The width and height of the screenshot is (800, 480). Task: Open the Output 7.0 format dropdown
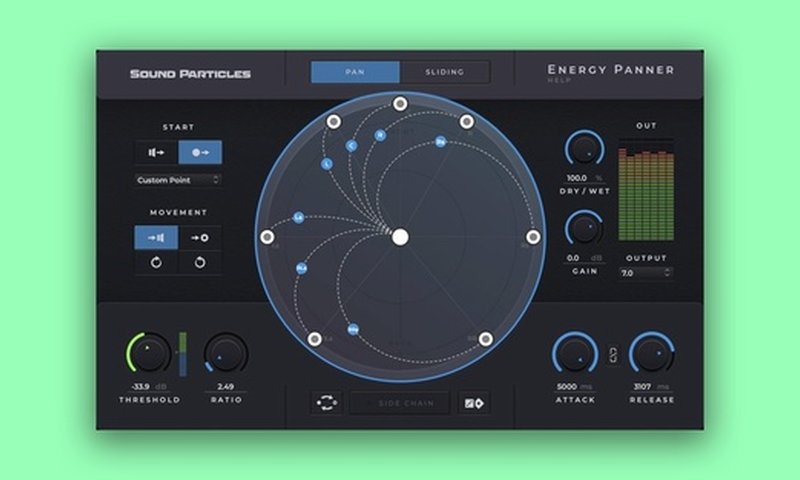tap(645, 272)
